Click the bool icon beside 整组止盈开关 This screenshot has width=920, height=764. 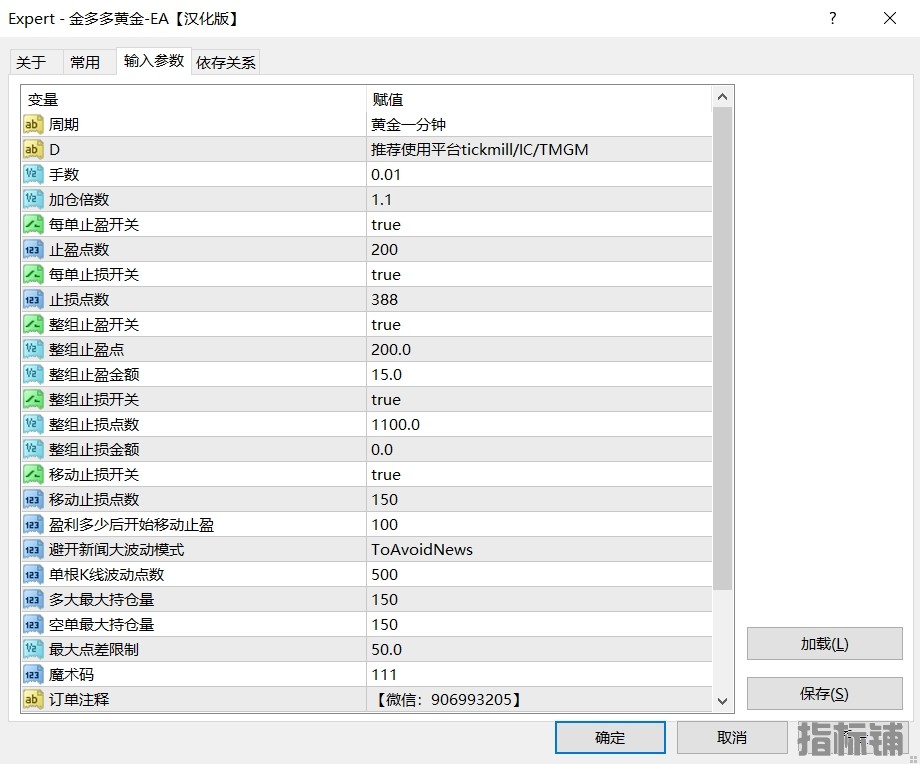(33, 324)
